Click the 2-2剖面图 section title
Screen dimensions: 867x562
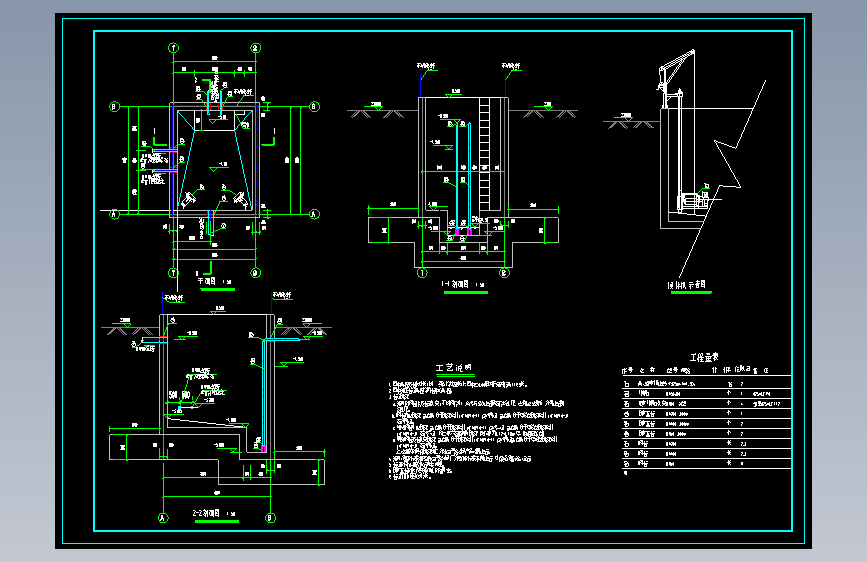tap(206, 513)
